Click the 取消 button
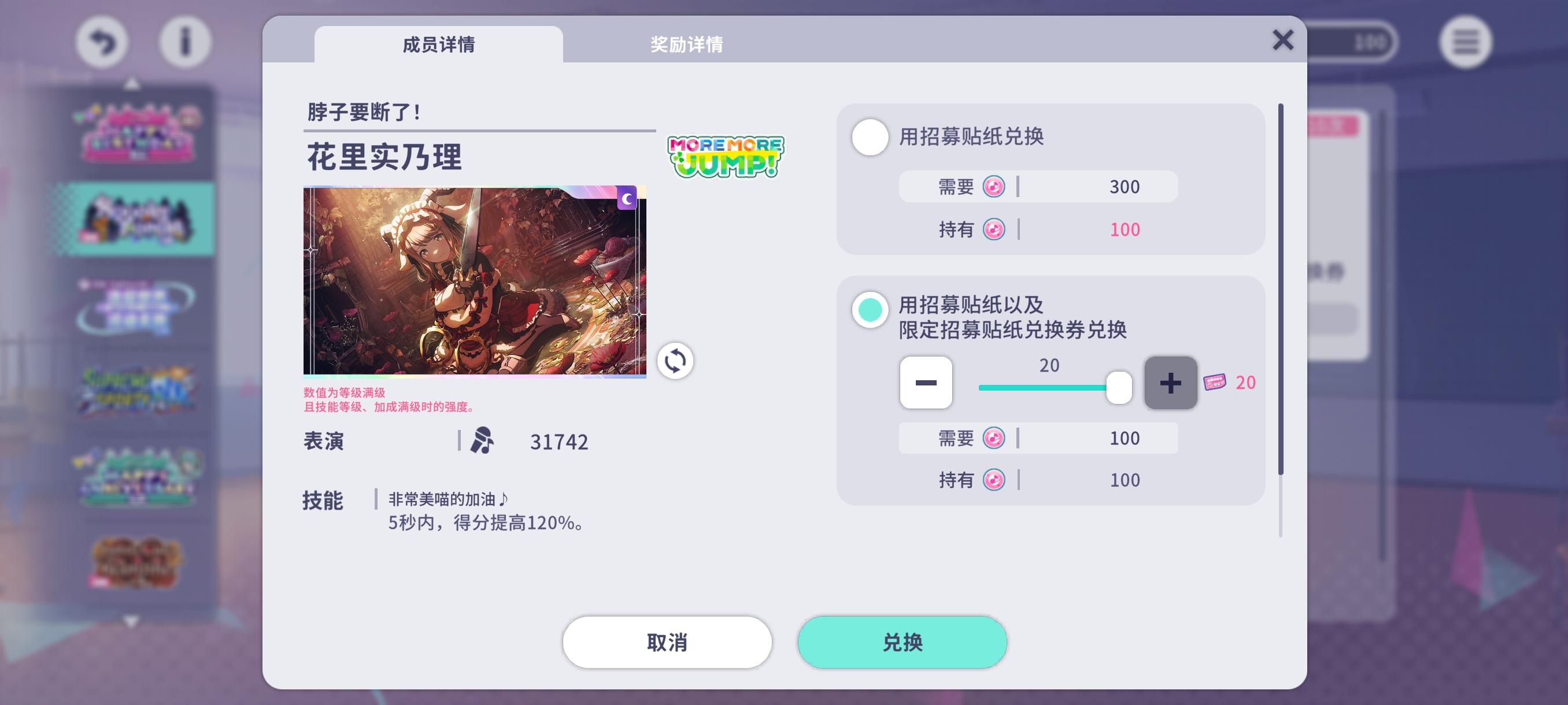The height and width of the screenshot is (705, 1568). (x=667, y=643)
